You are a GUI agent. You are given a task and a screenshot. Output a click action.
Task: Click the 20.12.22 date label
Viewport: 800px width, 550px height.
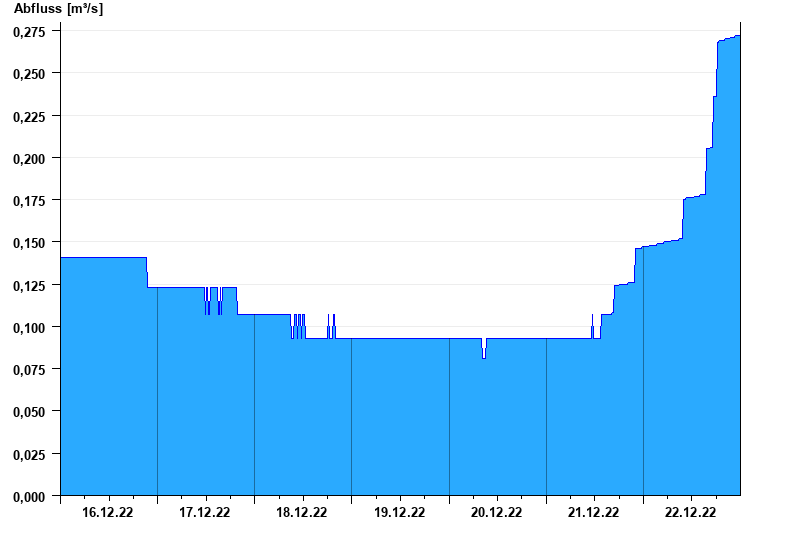[496, 512]
